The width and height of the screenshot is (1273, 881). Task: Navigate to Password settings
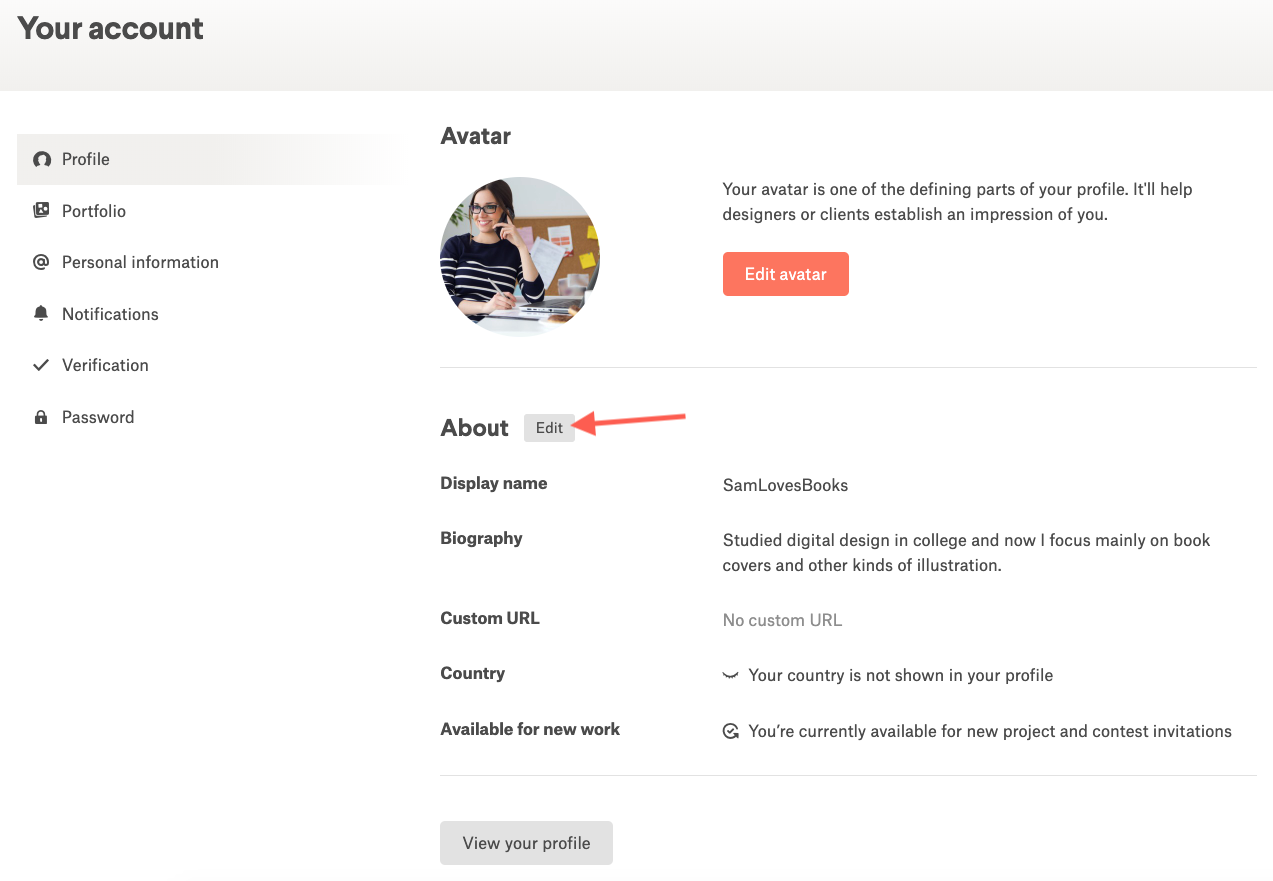point(98,418)
